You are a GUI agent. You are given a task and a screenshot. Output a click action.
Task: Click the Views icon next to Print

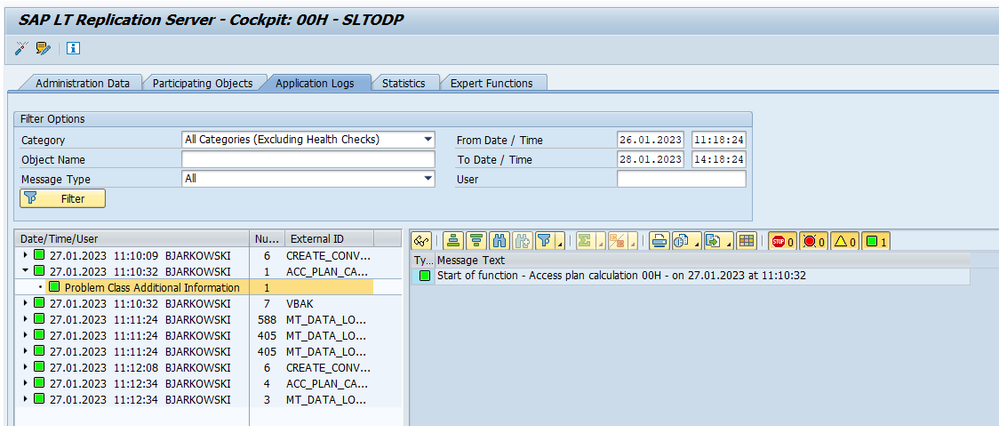click(x=682, y=241)
